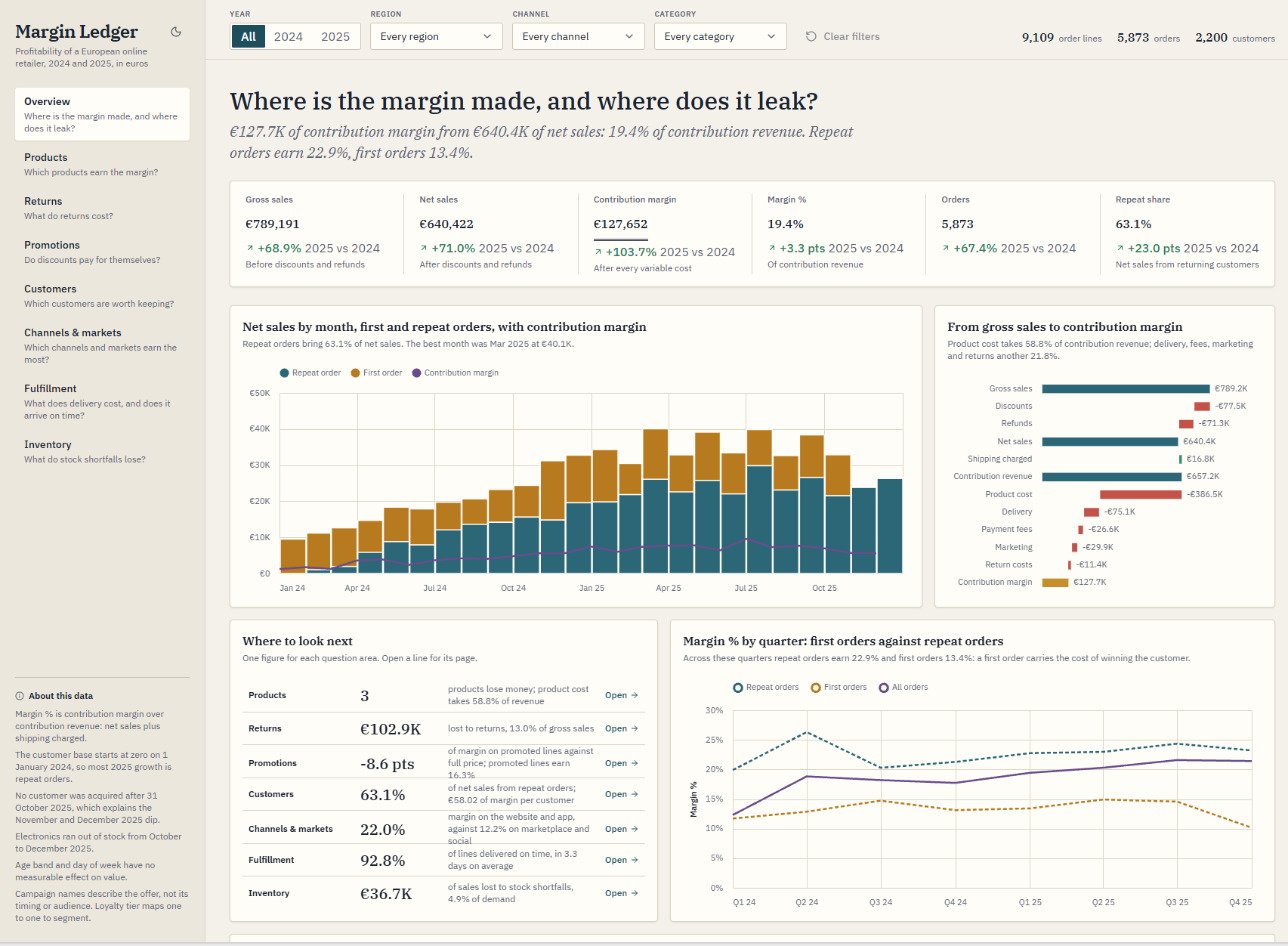Click the info icon beside About this data
The image size is (1288, 946).
20,696
